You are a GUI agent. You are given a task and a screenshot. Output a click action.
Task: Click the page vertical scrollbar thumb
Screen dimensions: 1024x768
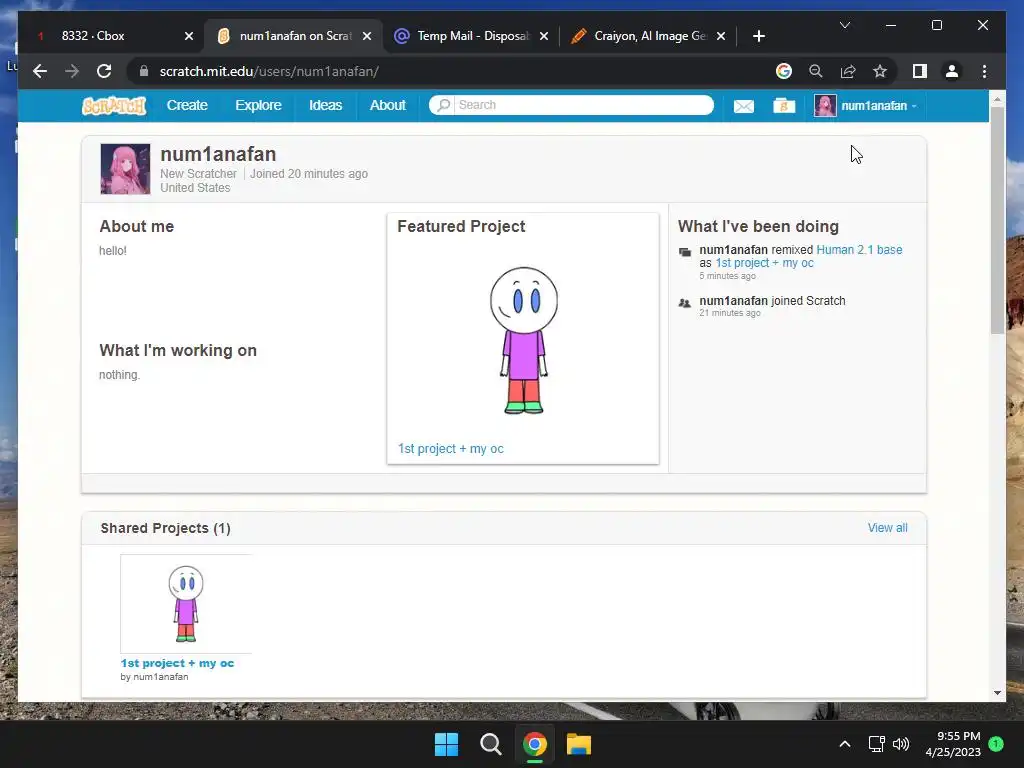point(997,220)
